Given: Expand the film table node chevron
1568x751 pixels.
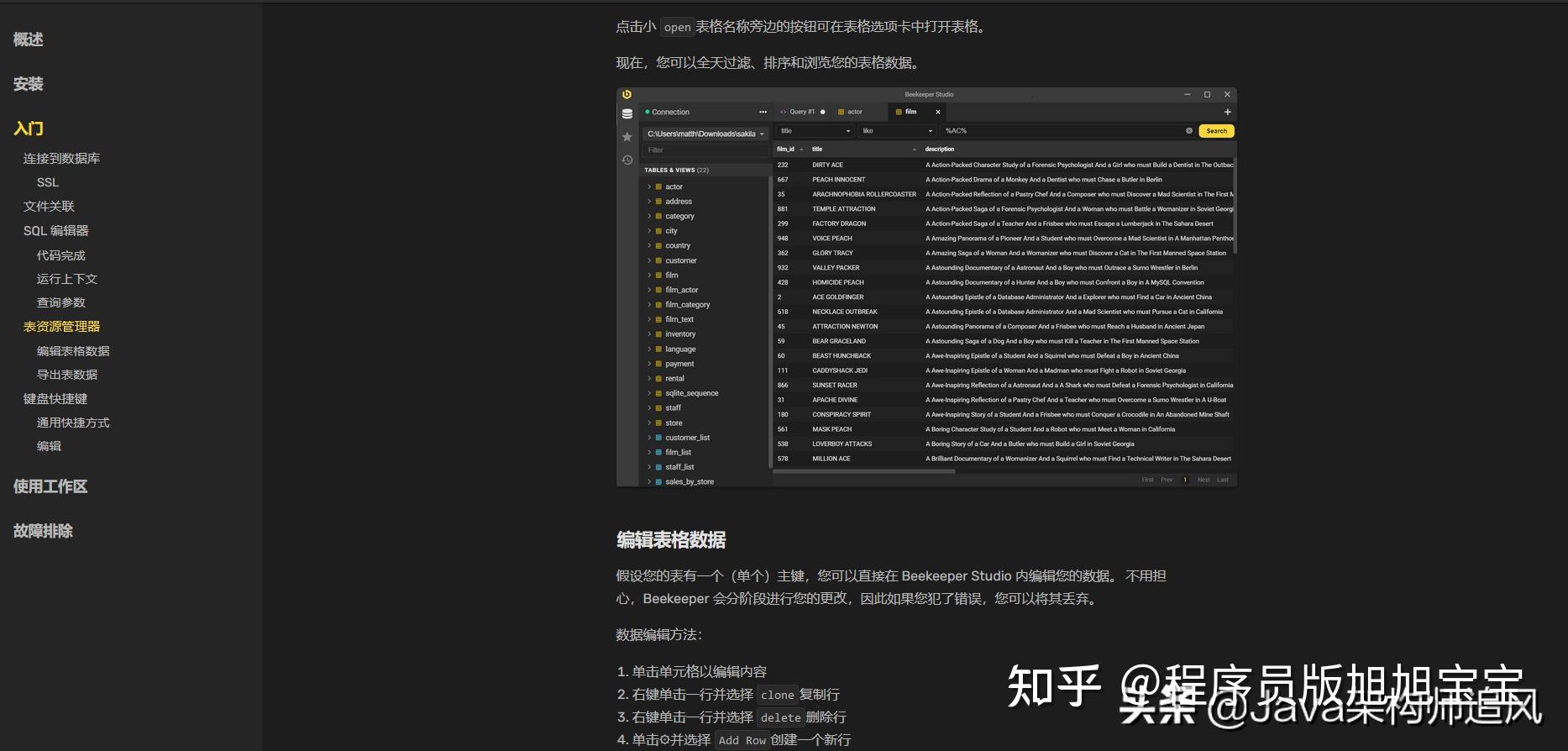Looking at the screenshot, I should pyautogui.click(x=649, y=275).
